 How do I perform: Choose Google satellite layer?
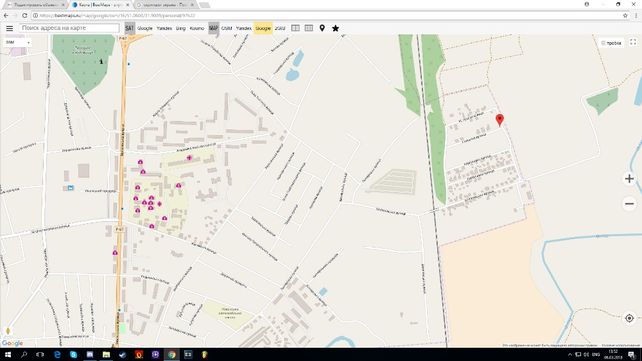145,28
